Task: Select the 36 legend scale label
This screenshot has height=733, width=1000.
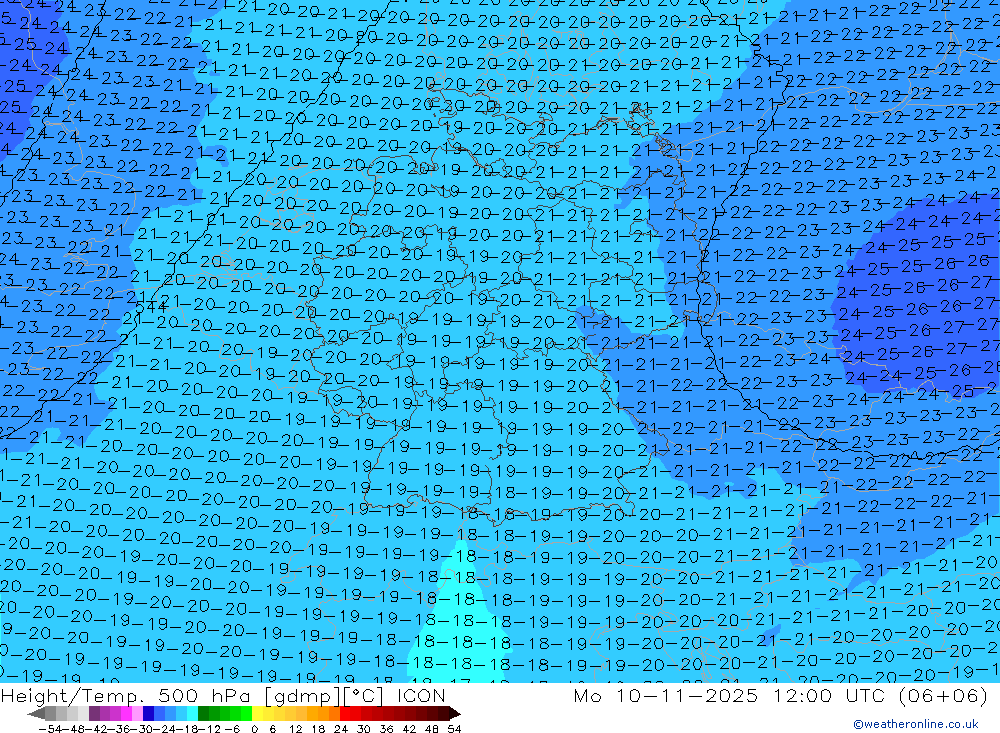Action: 386,729
